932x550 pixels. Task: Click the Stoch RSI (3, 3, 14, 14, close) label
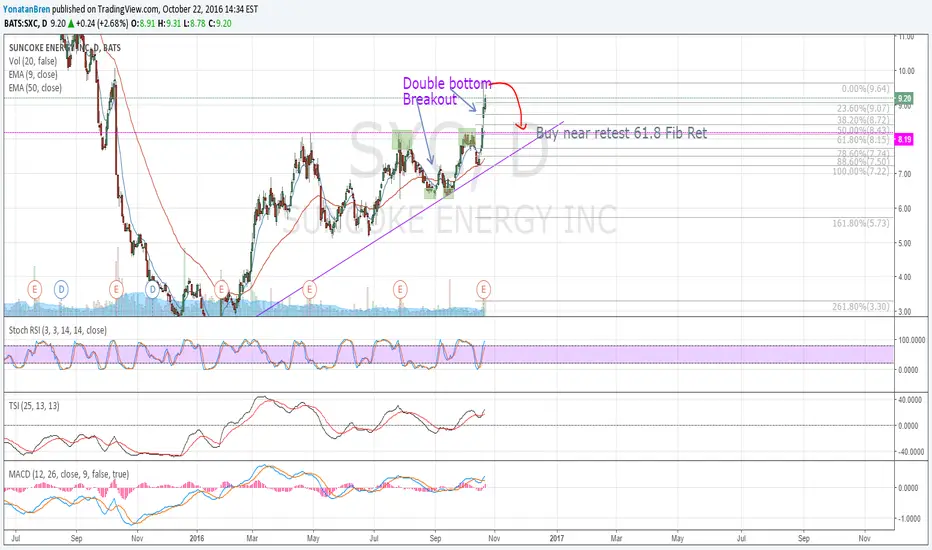coord(58,331)
